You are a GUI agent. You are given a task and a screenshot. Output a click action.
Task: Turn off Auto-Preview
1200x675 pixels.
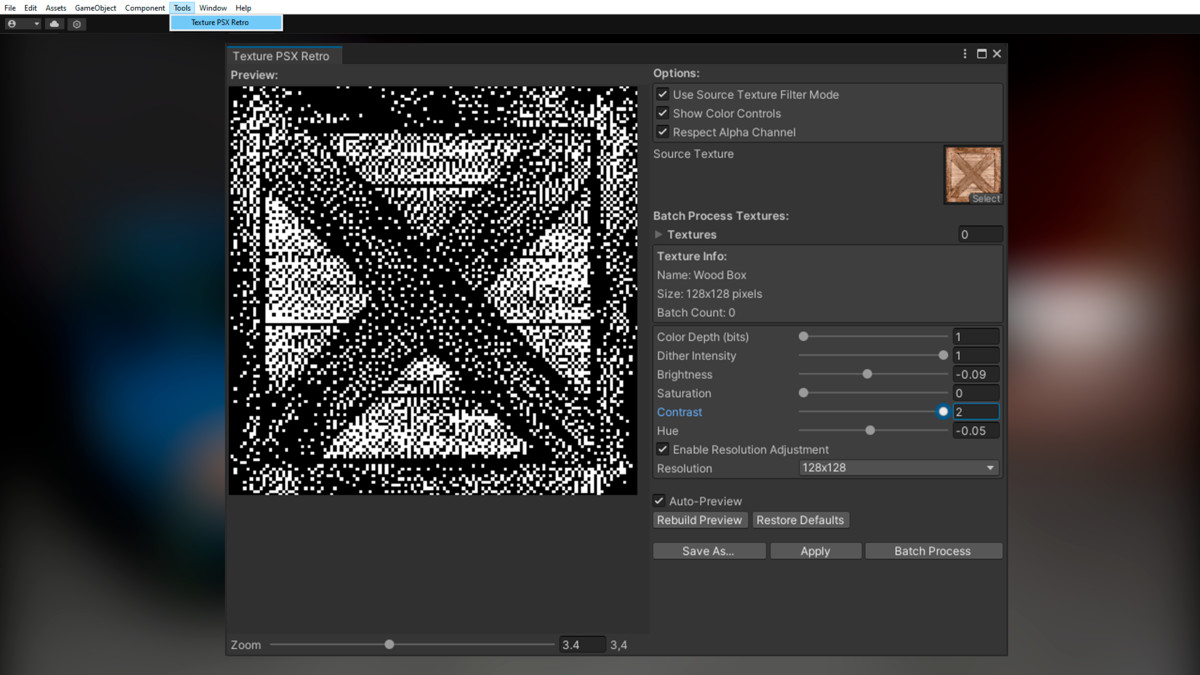click(x=659, y=501)
